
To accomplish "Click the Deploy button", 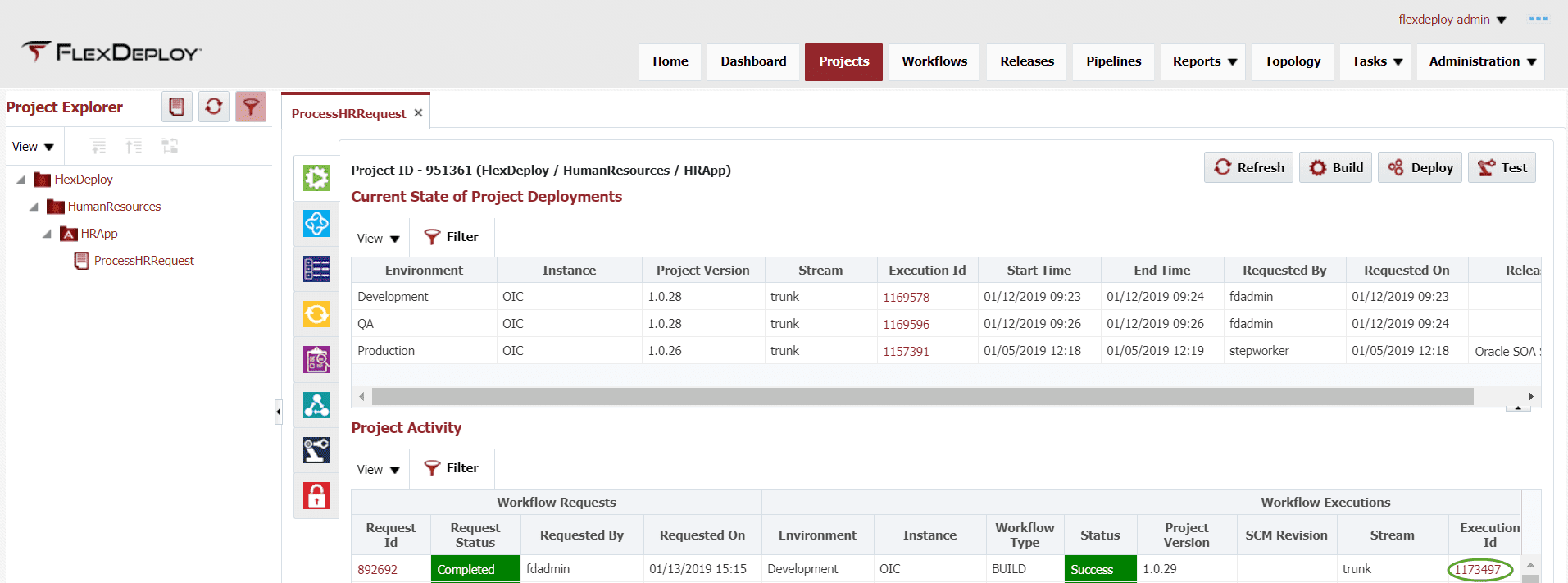I will 1420,167.
